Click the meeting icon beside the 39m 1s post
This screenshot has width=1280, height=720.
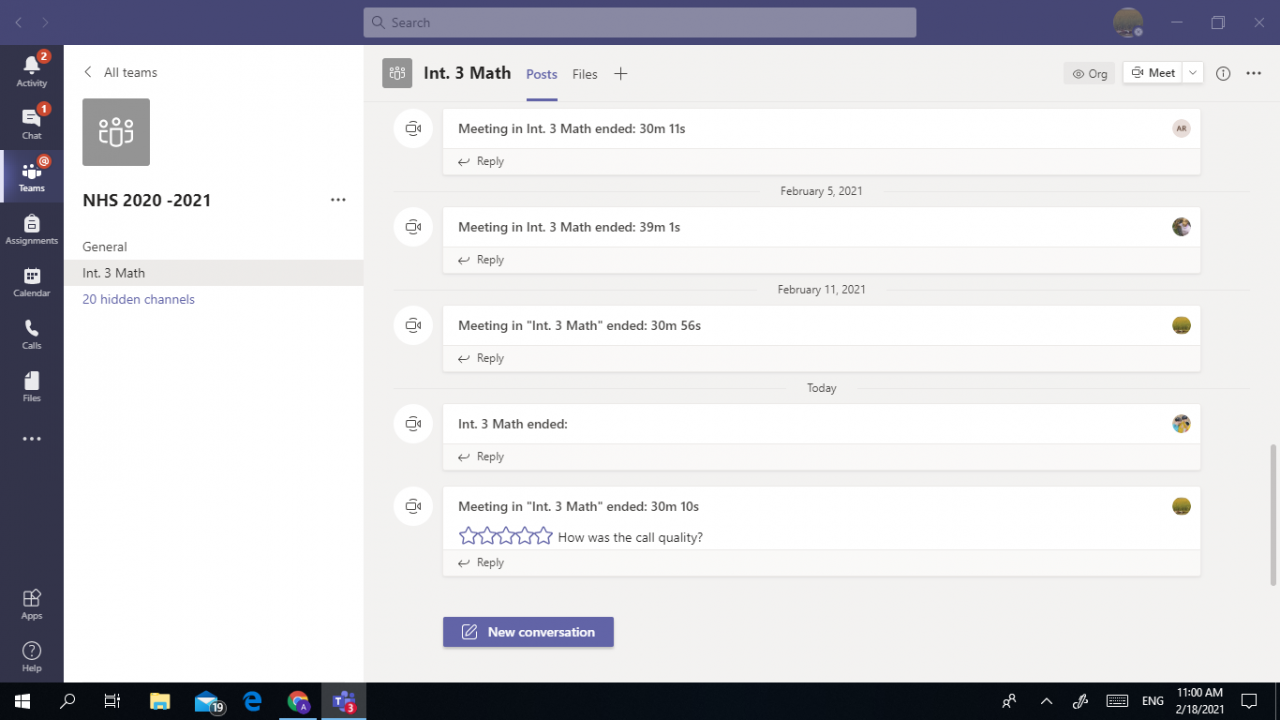pos(413,227)
